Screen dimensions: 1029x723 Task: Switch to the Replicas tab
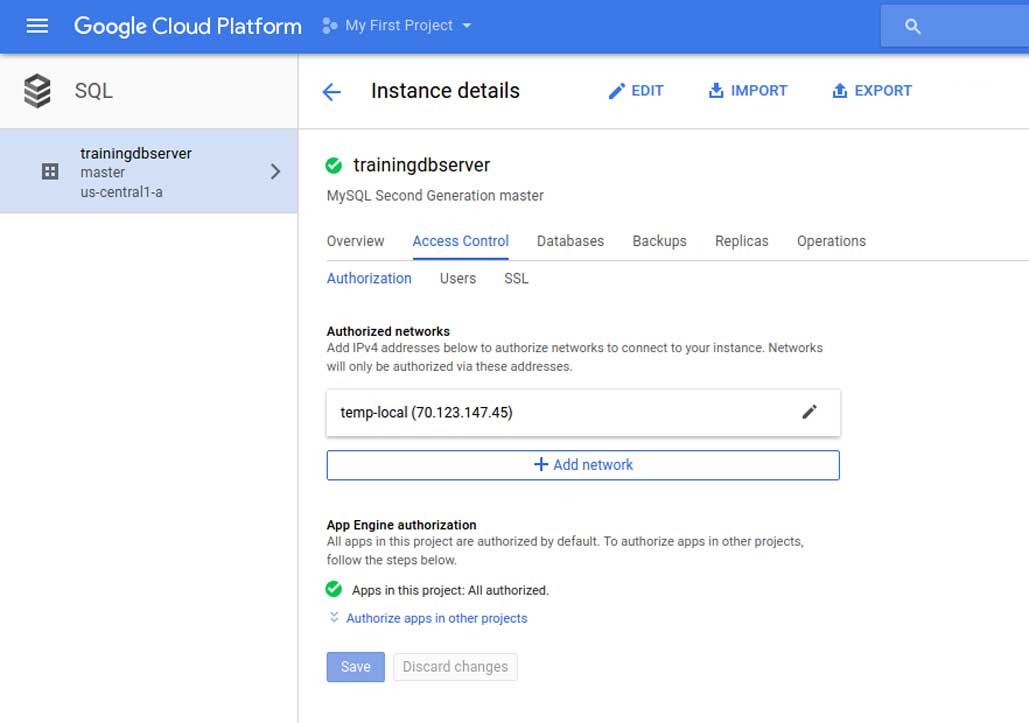pos(742,241)
